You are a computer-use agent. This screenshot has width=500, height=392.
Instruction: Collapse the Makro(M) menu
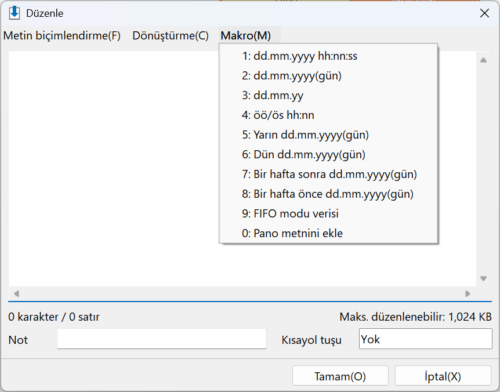[x=246, y=35]
